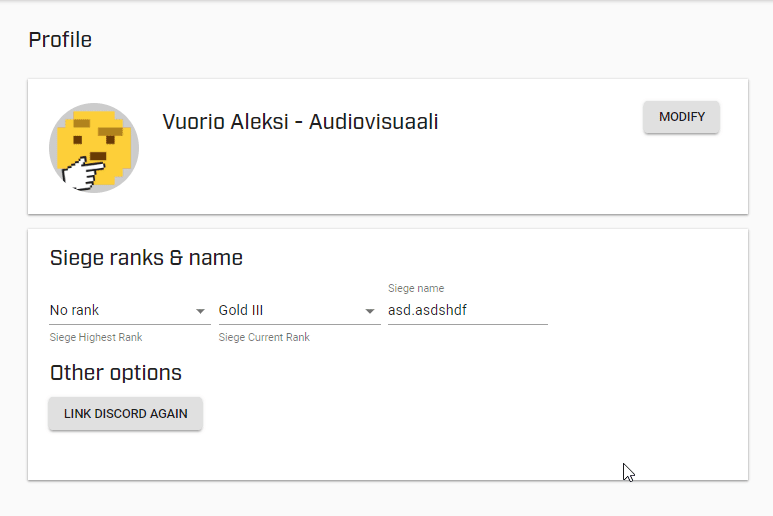The image size is (773, 516).
Task: Click the "Other options" heading
Action: pyautogui.click(x=116, y=373)
